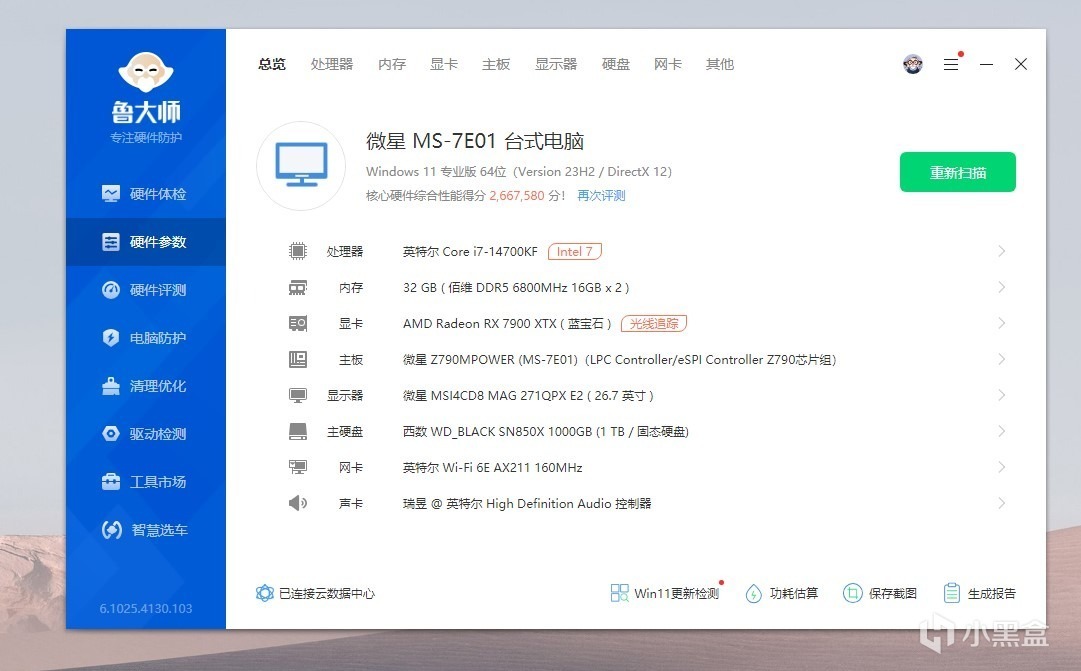Click the 网卡 network card icon

[x=298, y=468]
